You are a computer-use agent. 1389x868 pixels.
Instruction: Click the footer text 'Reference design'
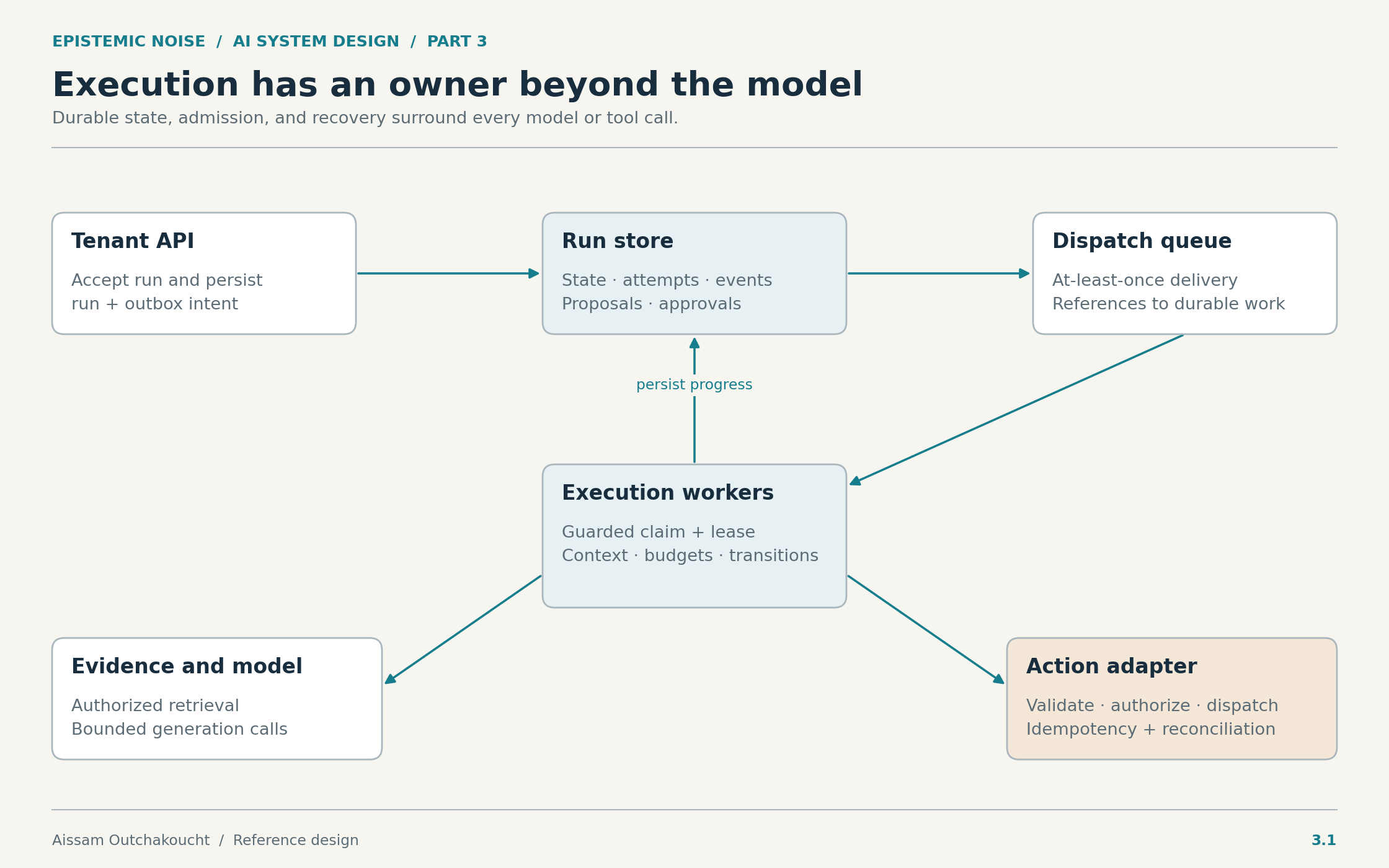[x=296, y=841]
